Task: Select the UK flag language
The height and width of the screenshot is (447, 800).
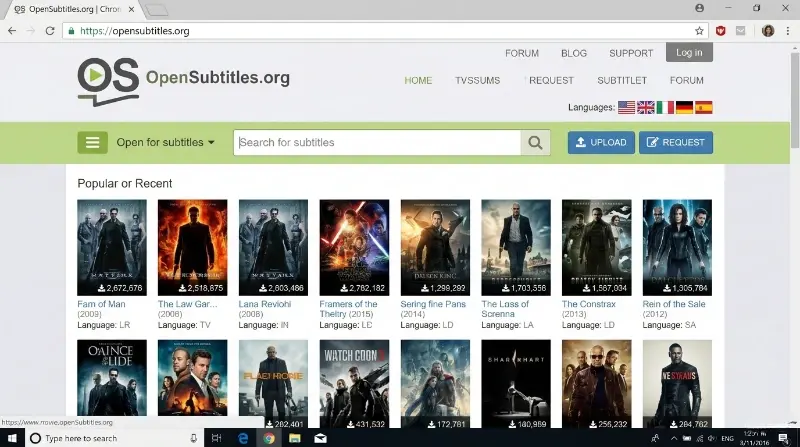Action: click(645, 107)
